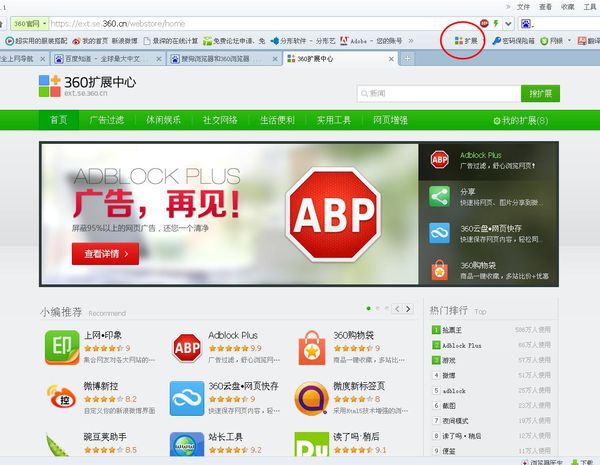
Task: Select the 广告过滤 category
Action: 107,120
